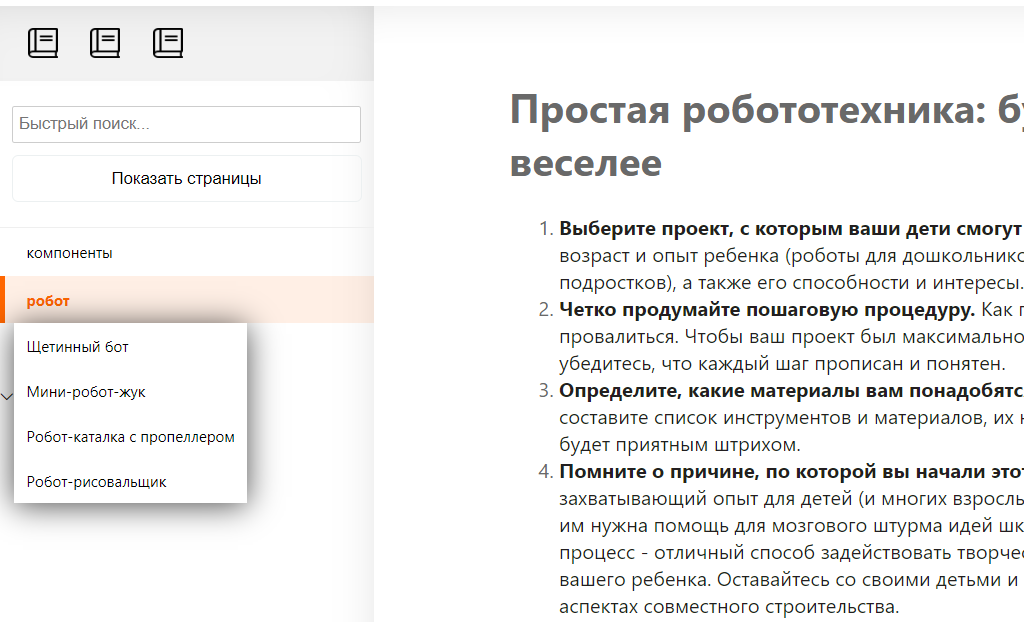Click inside the 'Быстрый поиск' field
Viewport: 1024px width, 622px height.
tap(186, 124)
